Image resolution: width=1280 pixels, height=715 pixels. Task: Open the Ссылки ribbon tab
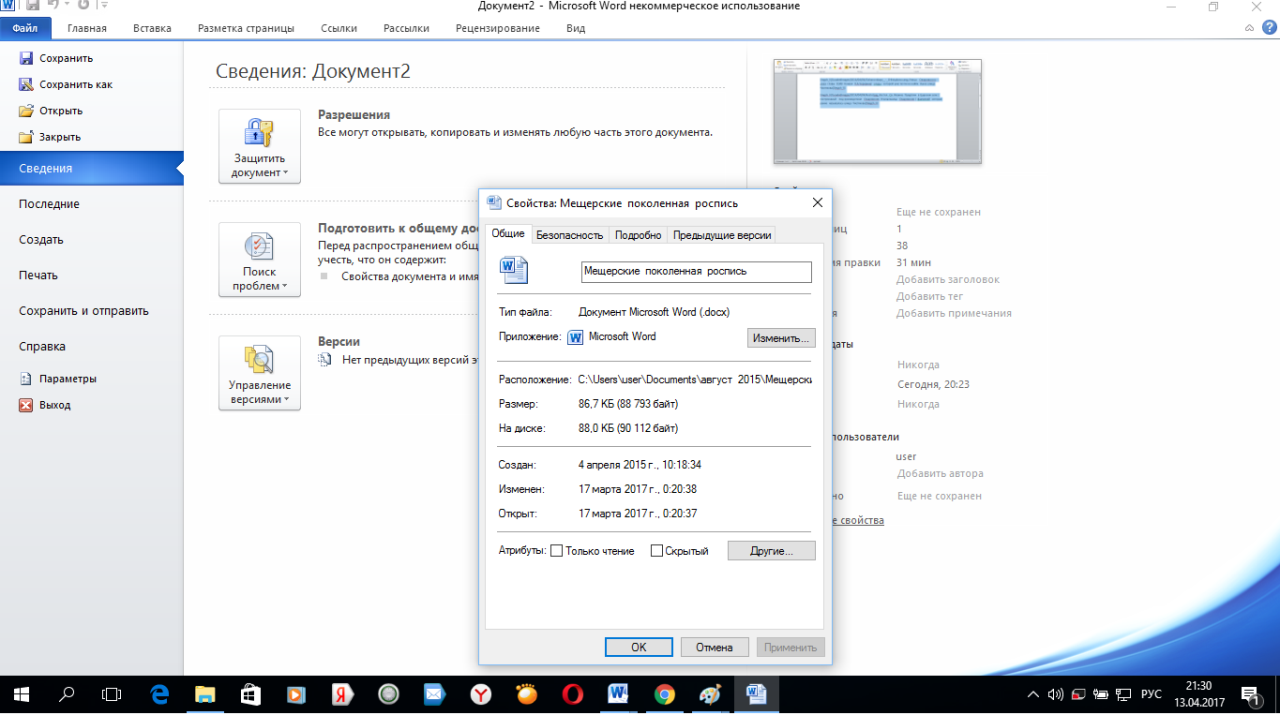[339, 28]
